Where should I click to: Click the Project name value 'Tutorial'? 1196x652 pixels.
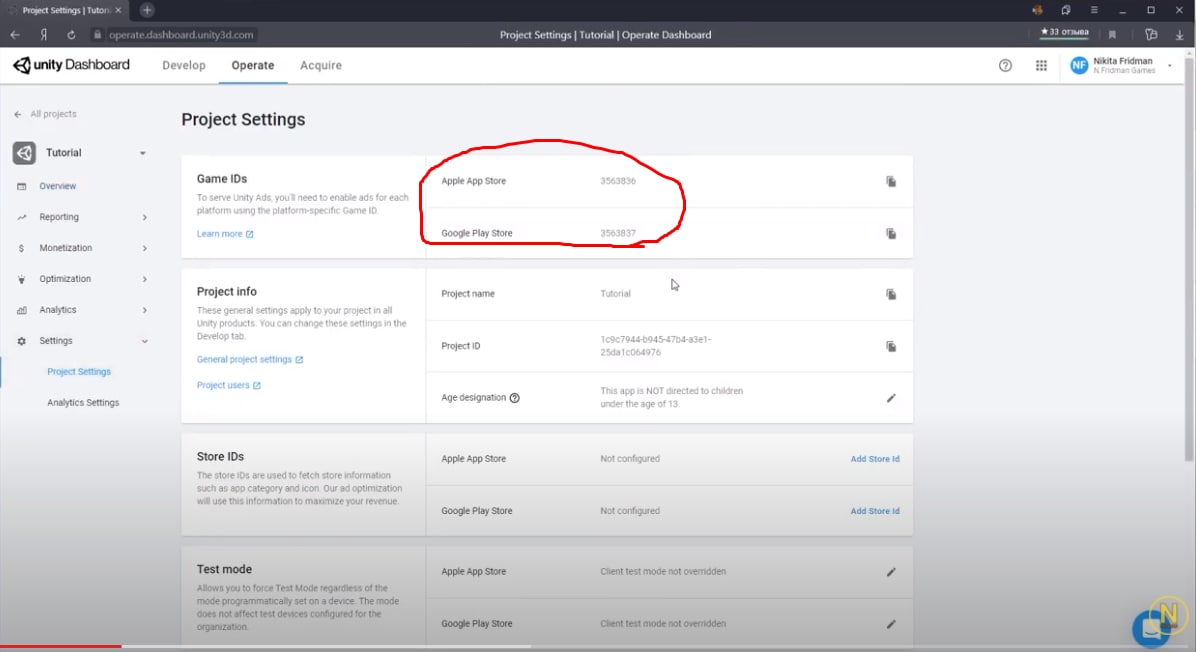pyautogui.click(x=615, y=294)
